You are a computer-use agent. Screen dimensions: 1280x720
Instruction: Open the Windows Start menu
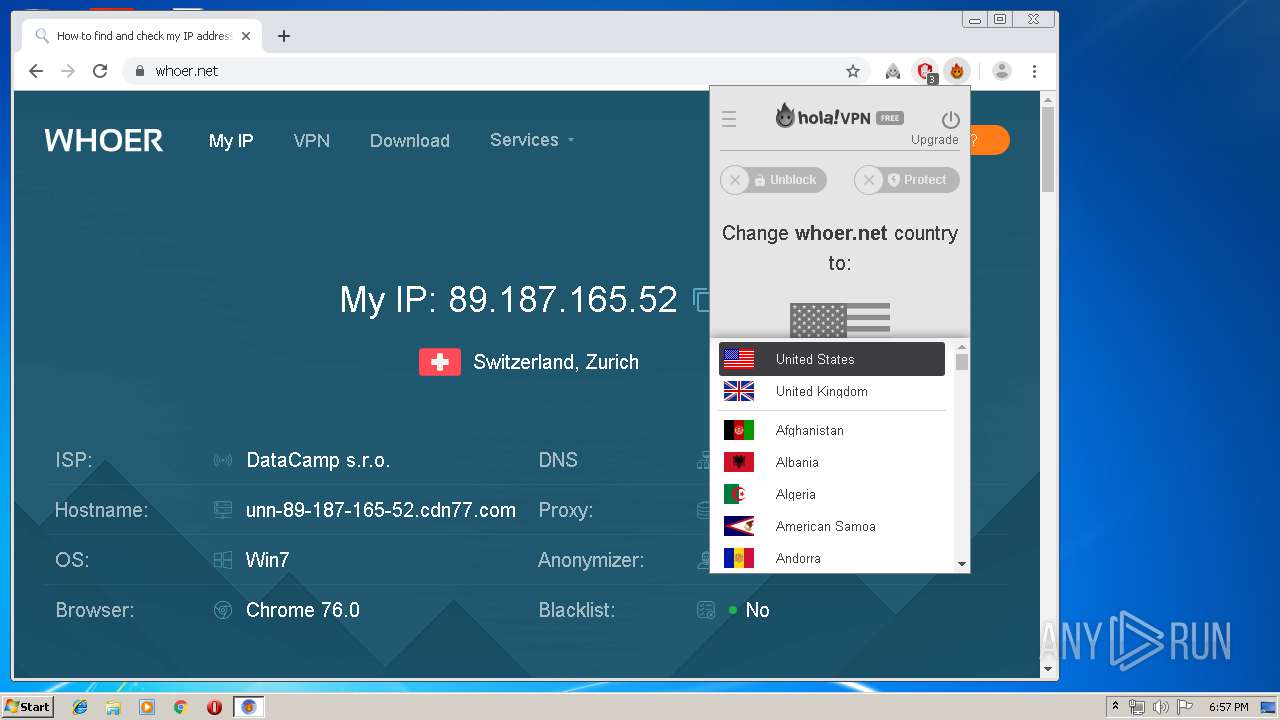[x=27, y=706]
